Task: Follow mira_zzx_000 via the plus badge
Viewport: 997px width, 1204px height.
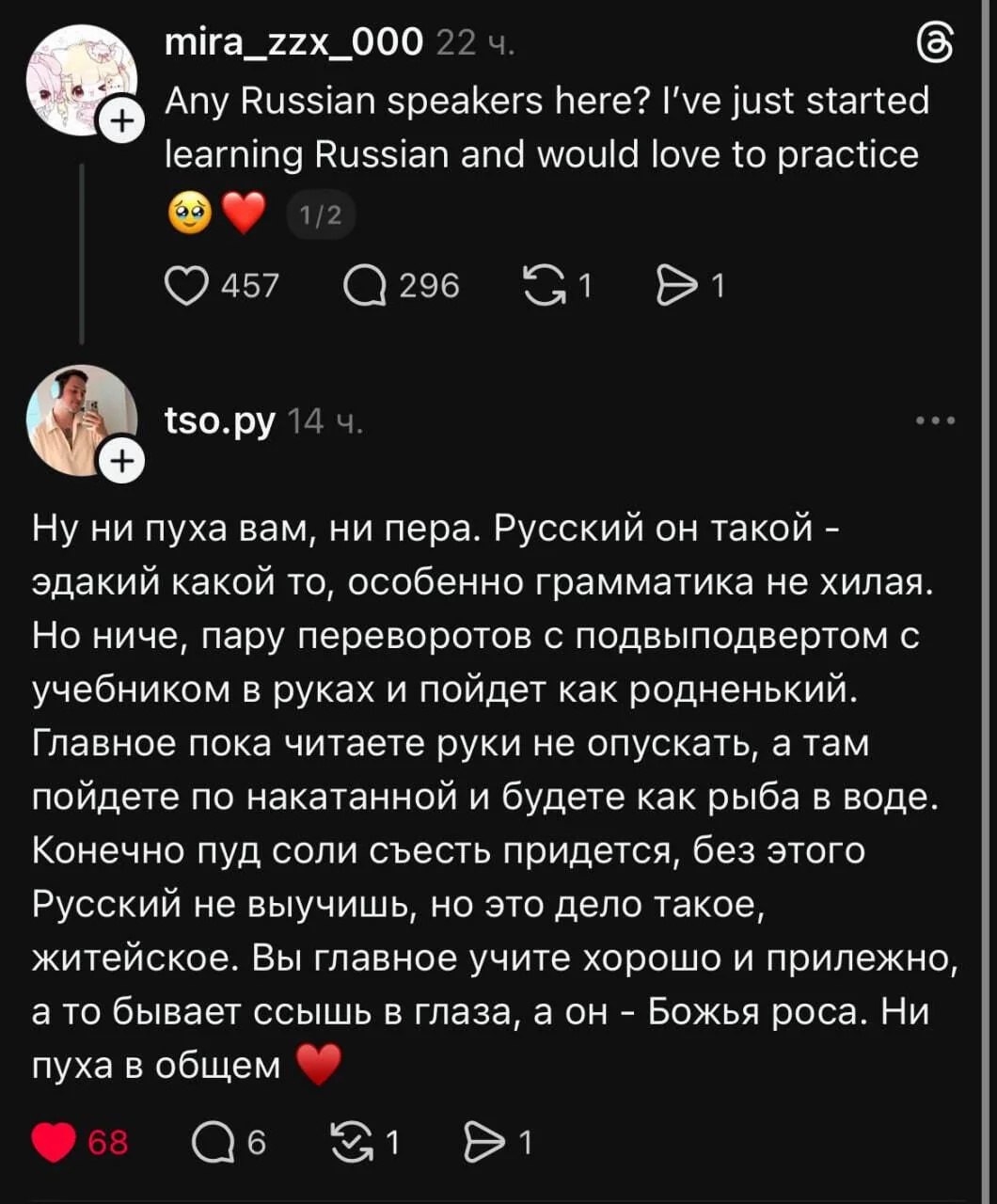Action: pos(120,120)
